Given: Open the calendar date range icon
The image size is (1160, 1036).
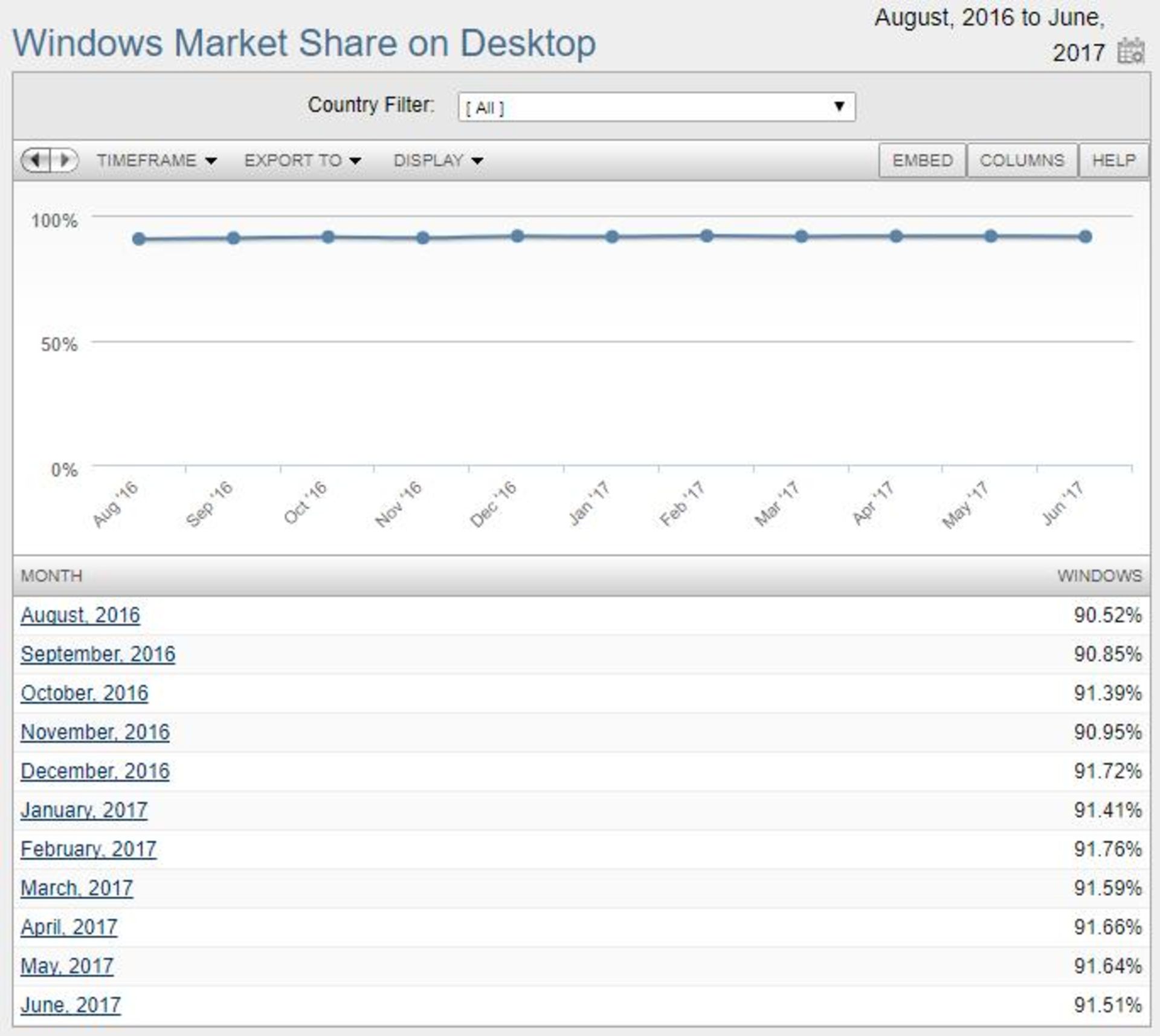Looking at the screenshot, I should click(x=1130, y=51).
